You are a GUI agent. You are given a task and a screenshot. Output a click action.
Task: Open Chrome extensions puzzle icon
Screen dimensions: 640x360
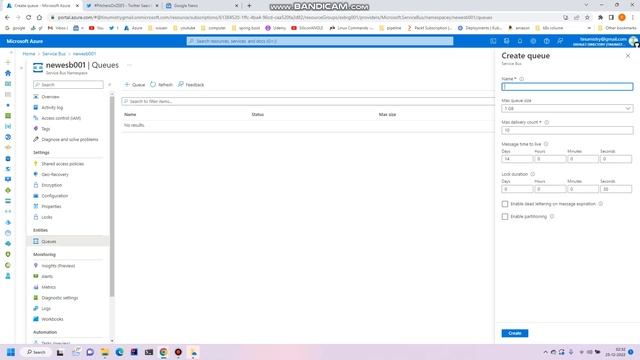coord(600,18)
